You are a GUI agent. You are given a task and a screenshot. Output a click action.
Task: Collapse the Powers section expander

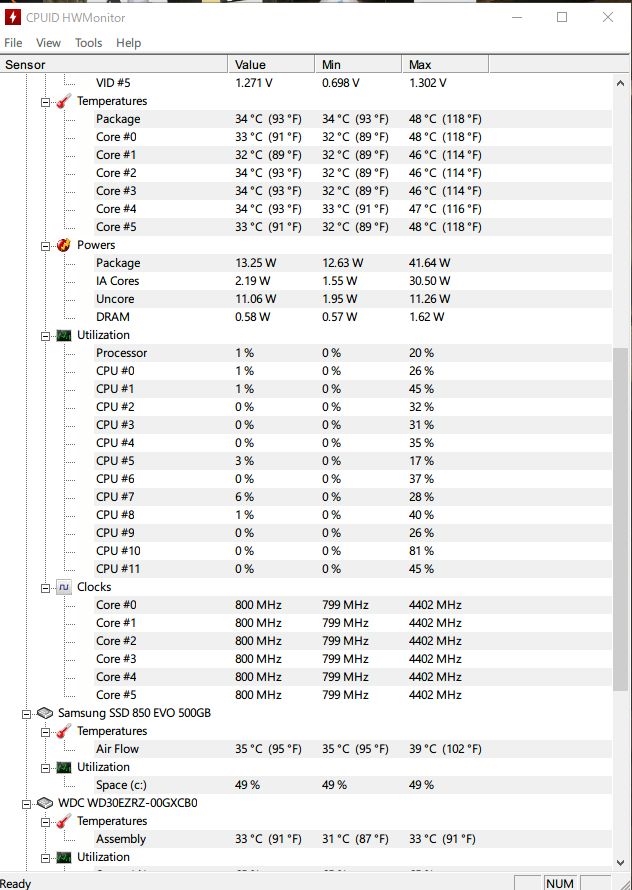(x=45, y=246)
